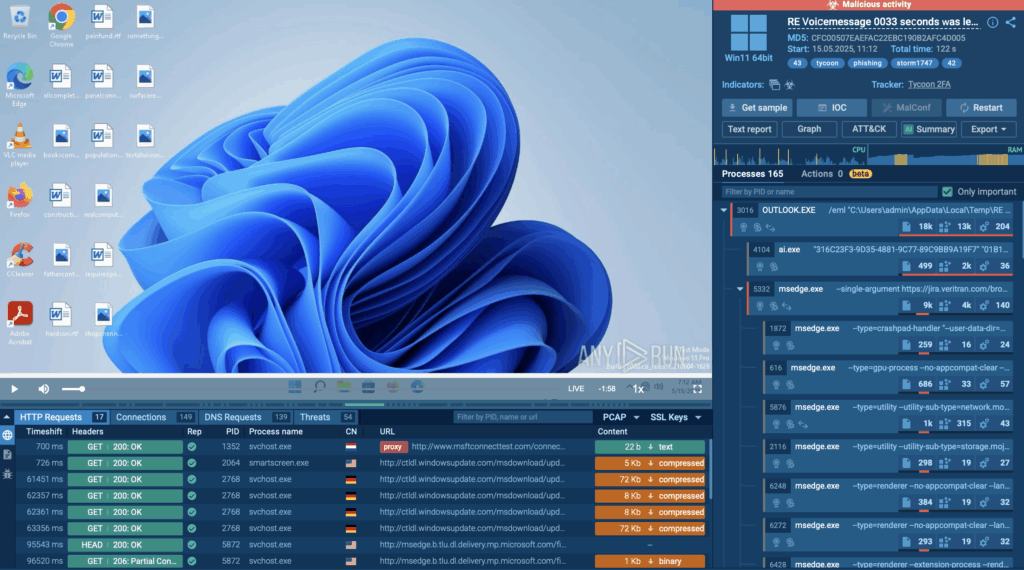1024x570 pixels.
Task: Click the Windows Start button in VM taskbar
Action: pyautogui.click(x=295, y=387)
